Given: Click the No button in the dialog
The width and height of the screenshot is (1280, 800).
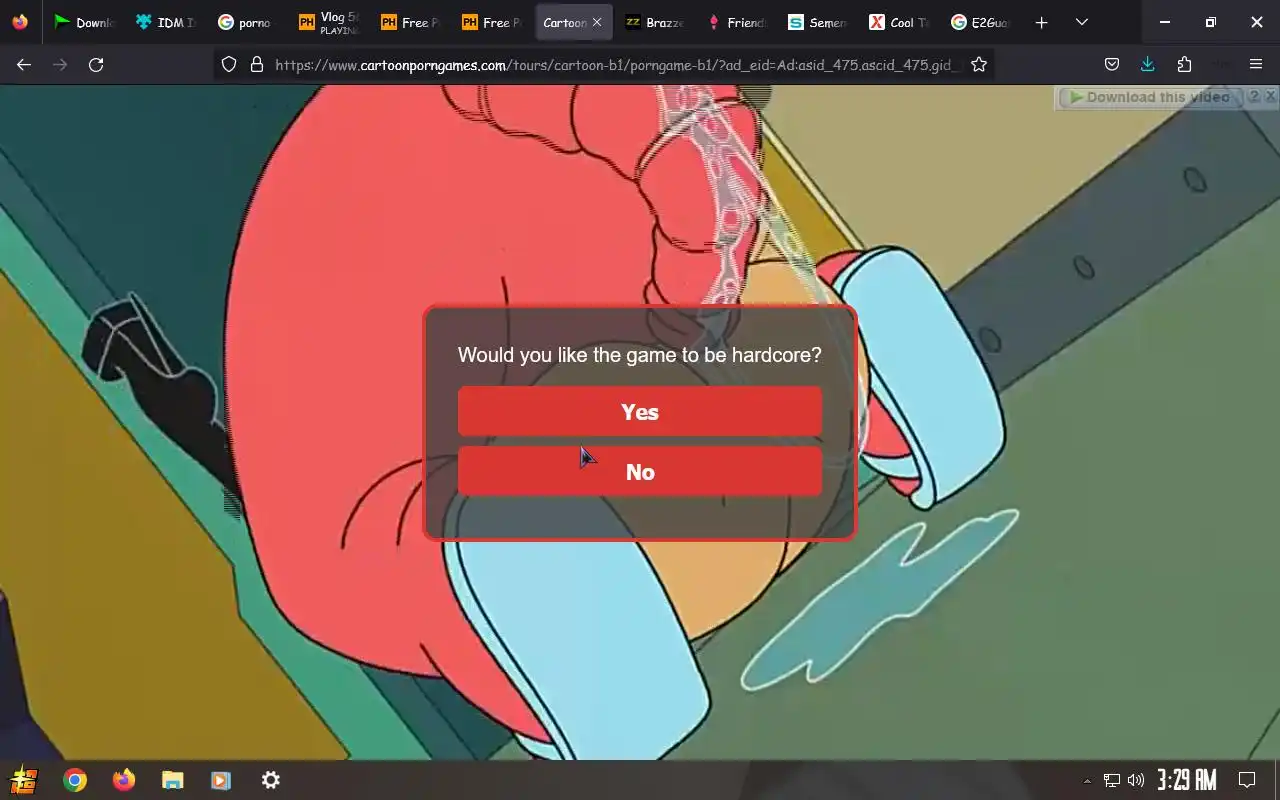Looking at the screenshot, I should [640, 472].
